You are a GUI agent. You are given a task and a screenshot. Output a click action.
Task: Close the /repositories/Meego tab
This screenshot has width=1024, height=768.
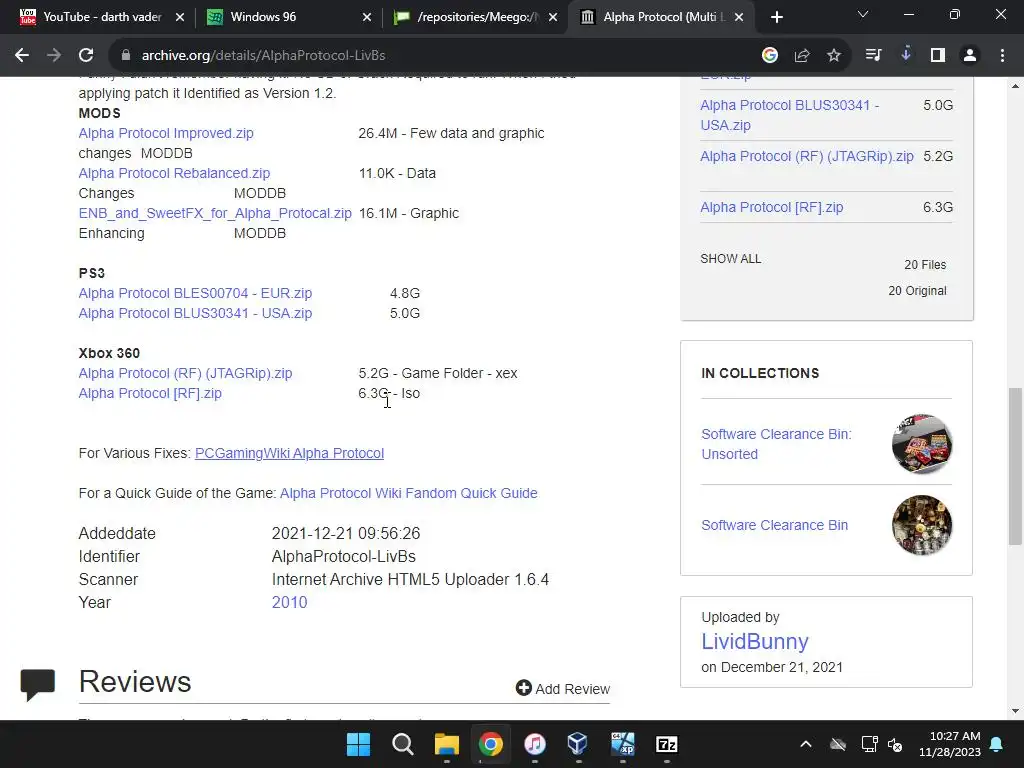pos(553,17)
